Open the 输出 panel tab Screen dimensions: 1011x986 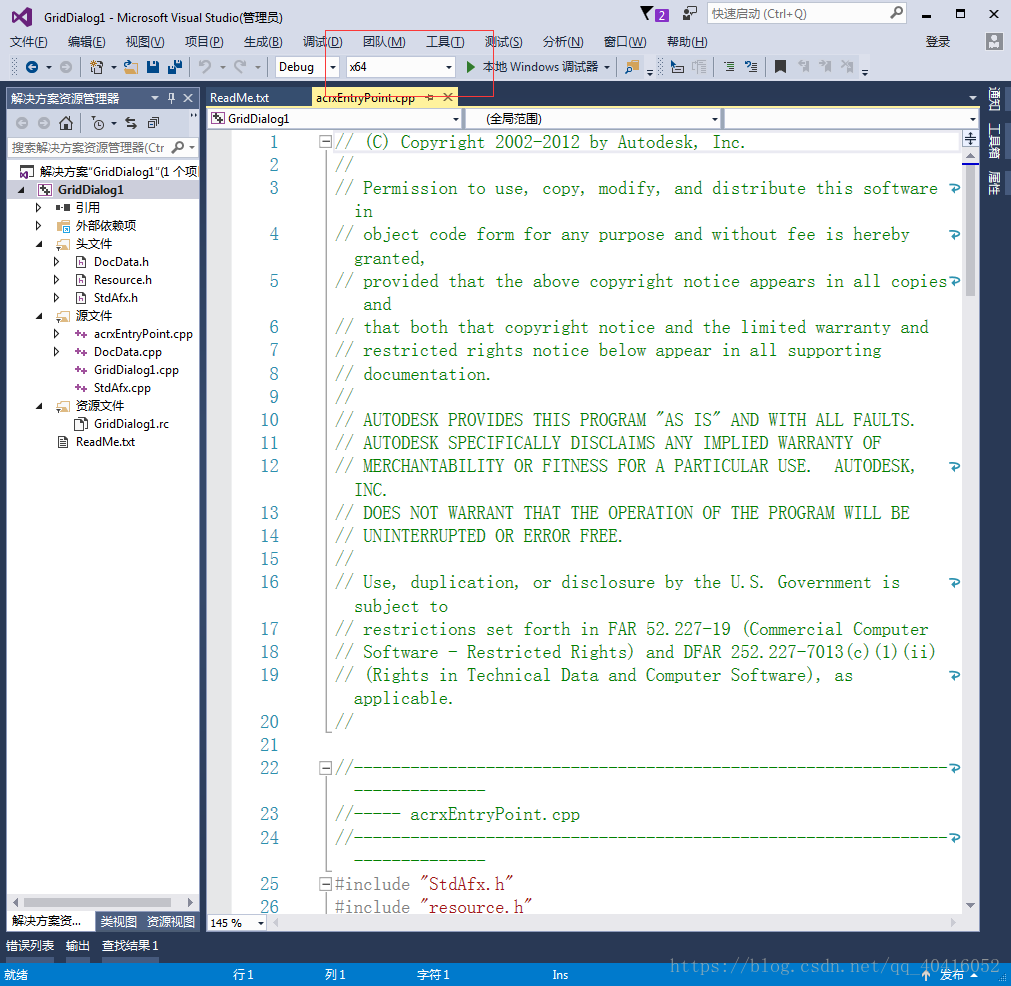(x=77, y=945)
